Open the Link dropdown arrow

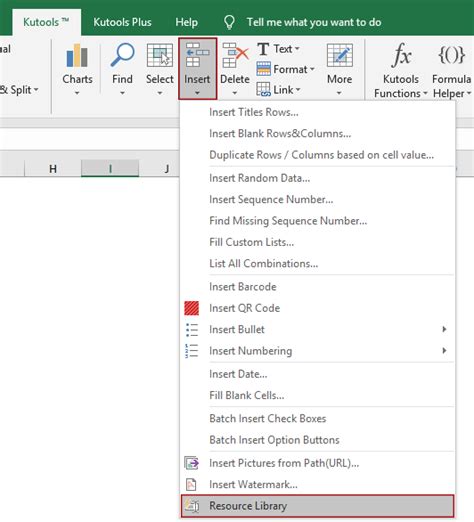[x=298, y=90]
